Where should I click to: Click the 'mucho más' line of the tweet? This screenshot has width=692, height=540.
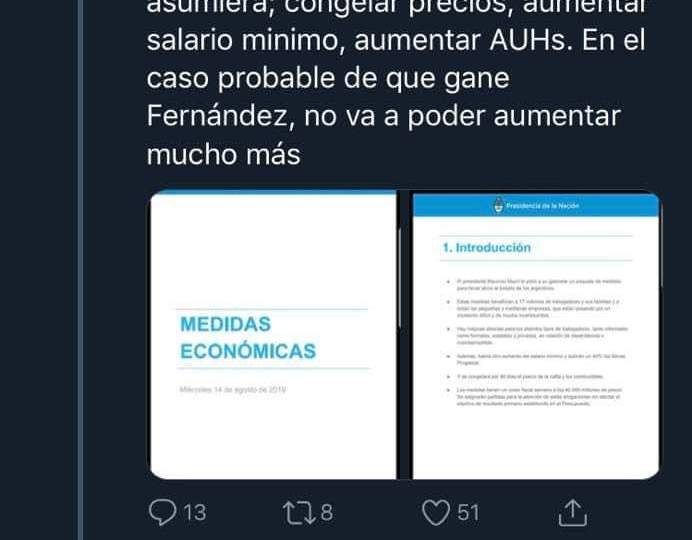pos(223,154)
